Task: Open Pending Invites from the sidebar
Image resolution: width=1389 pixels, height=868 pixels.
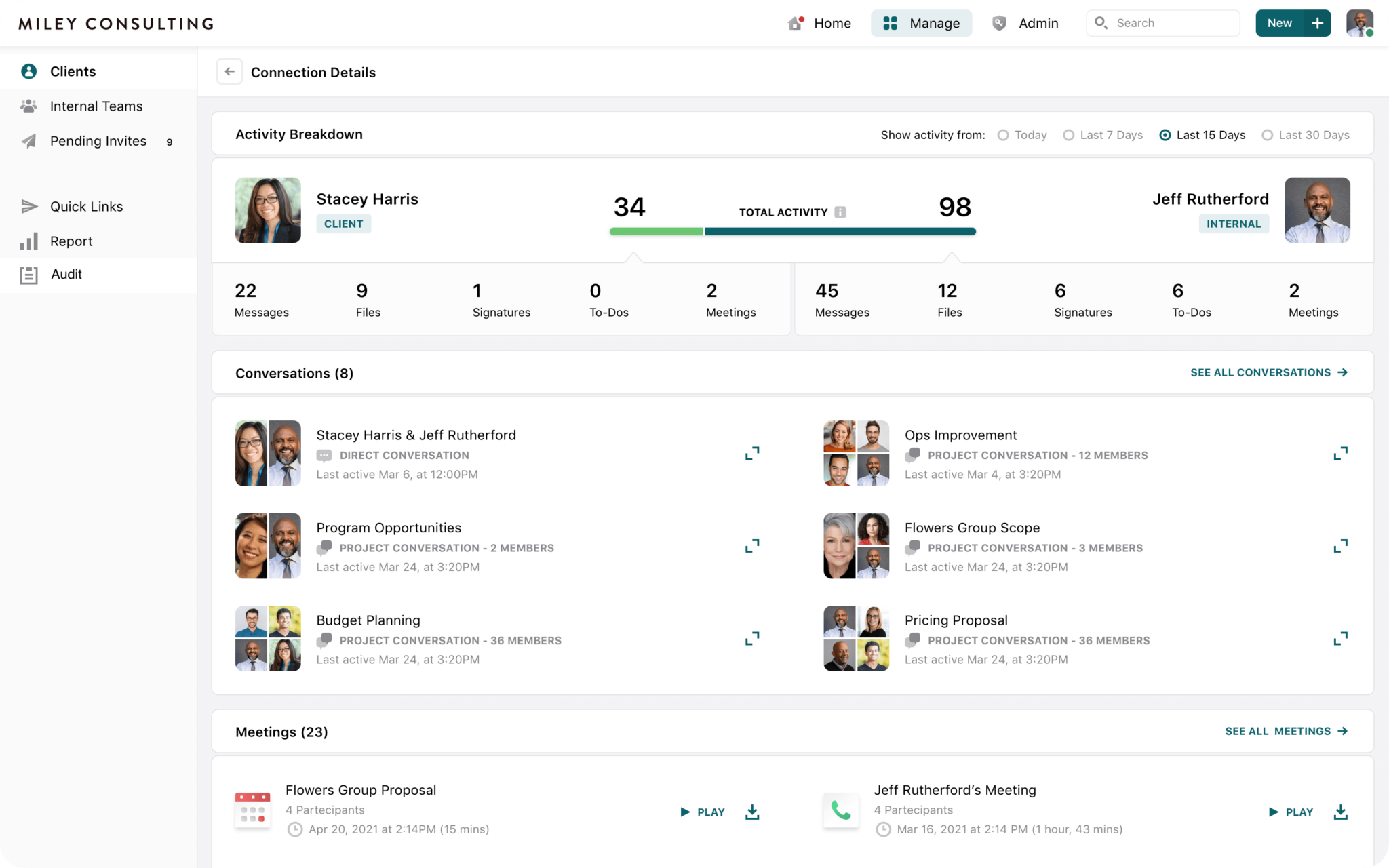Action: tap(98, 141)
